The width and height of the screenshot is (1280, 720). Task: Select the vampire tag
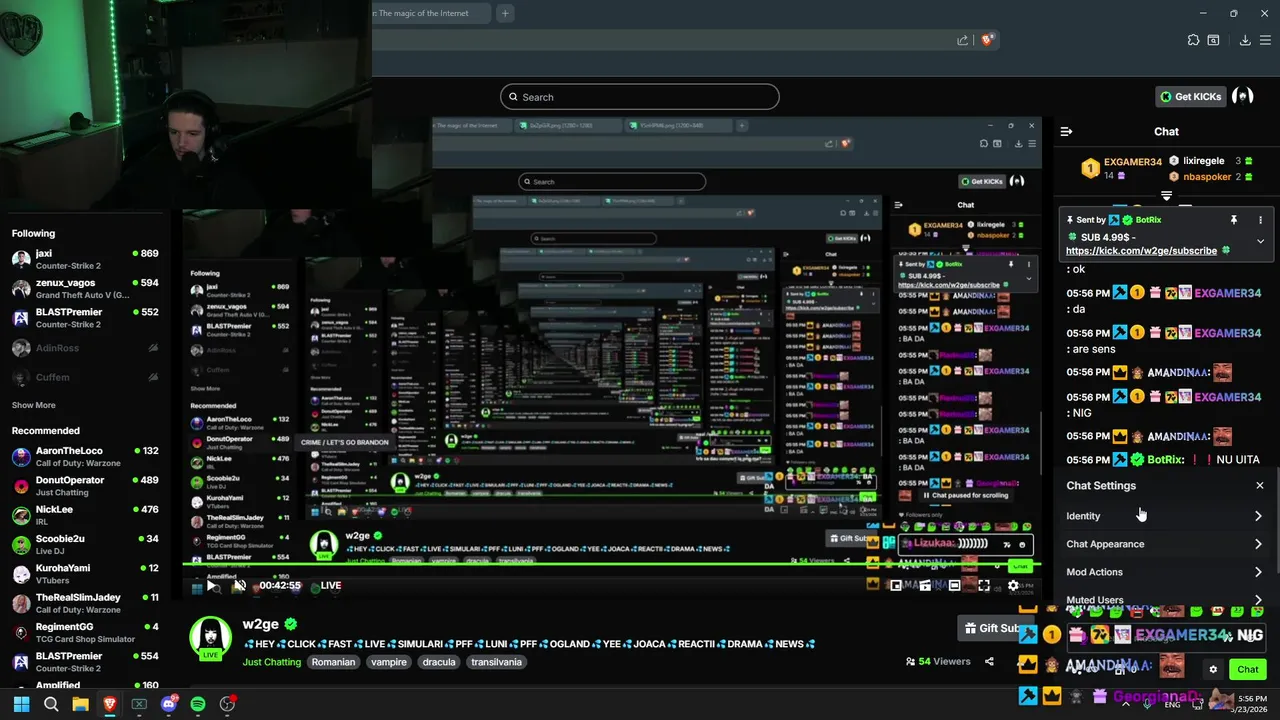(x=389, y=662)
